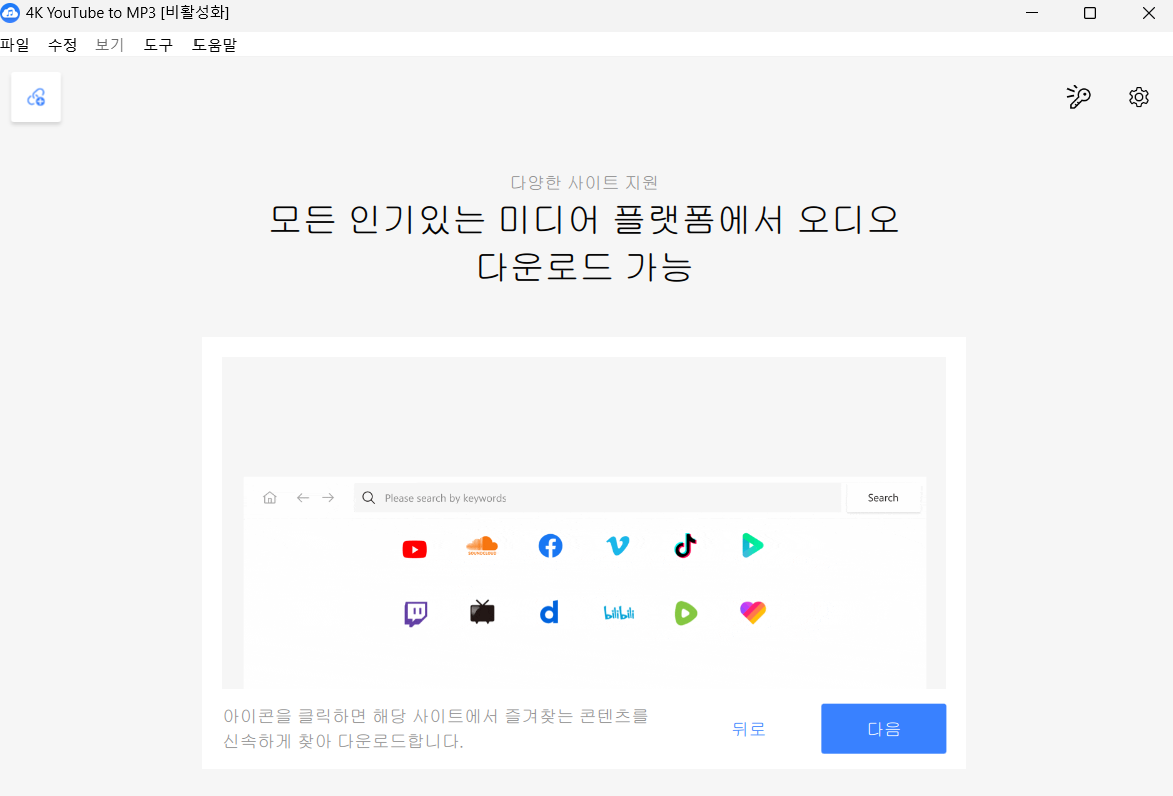The width and height of the screenshot is (1173, 796).
Task: Click the forward arrow in preview browser
Action: [328, 498]
